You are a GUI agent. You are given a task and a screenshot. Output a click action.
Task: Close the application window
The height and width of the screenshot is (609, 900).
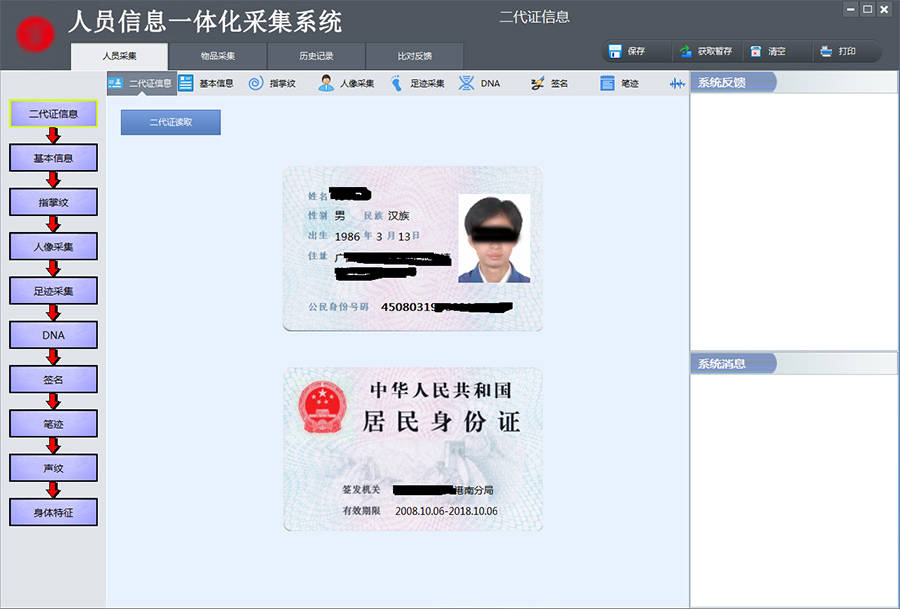point(884,9)
